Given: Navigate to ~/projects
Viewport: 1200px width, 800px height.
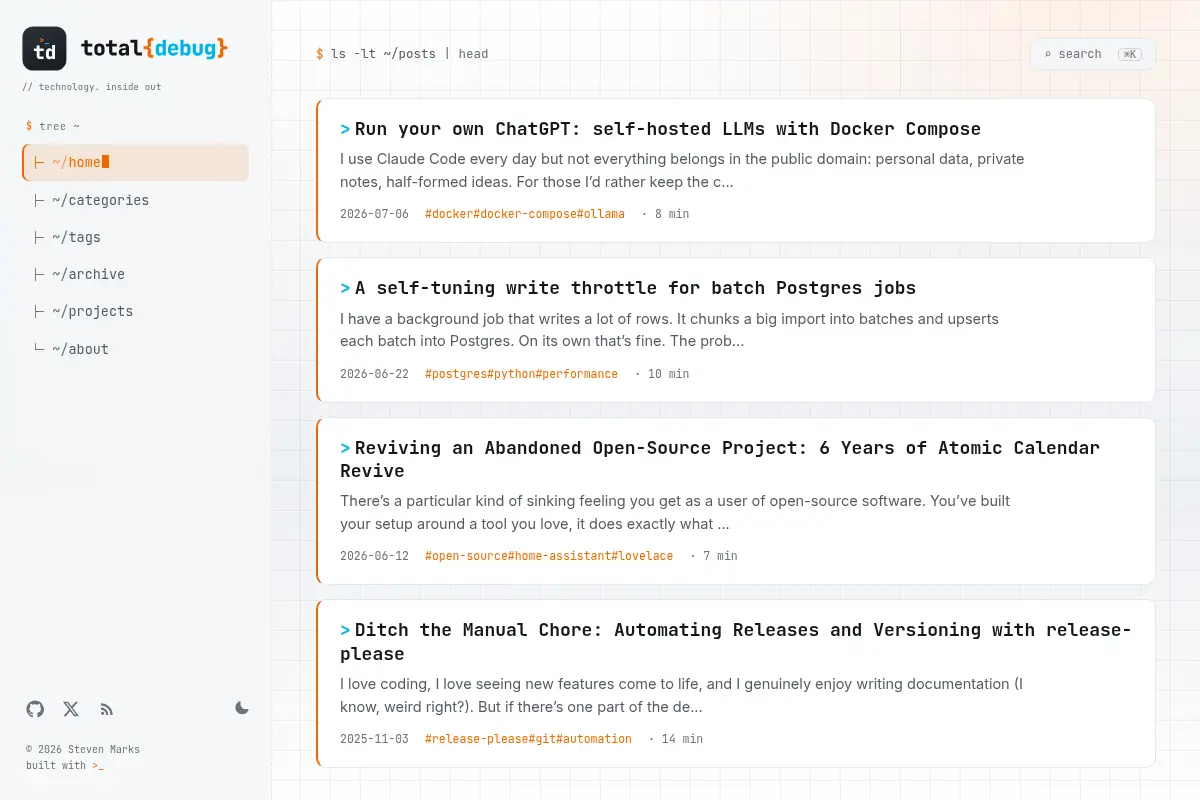Looking at the screenshot, I should pyautogui.click(x=135, y=311).
